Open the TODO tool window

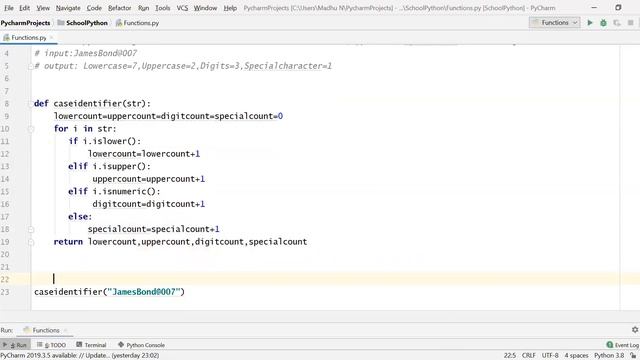[x=51, y=345]
